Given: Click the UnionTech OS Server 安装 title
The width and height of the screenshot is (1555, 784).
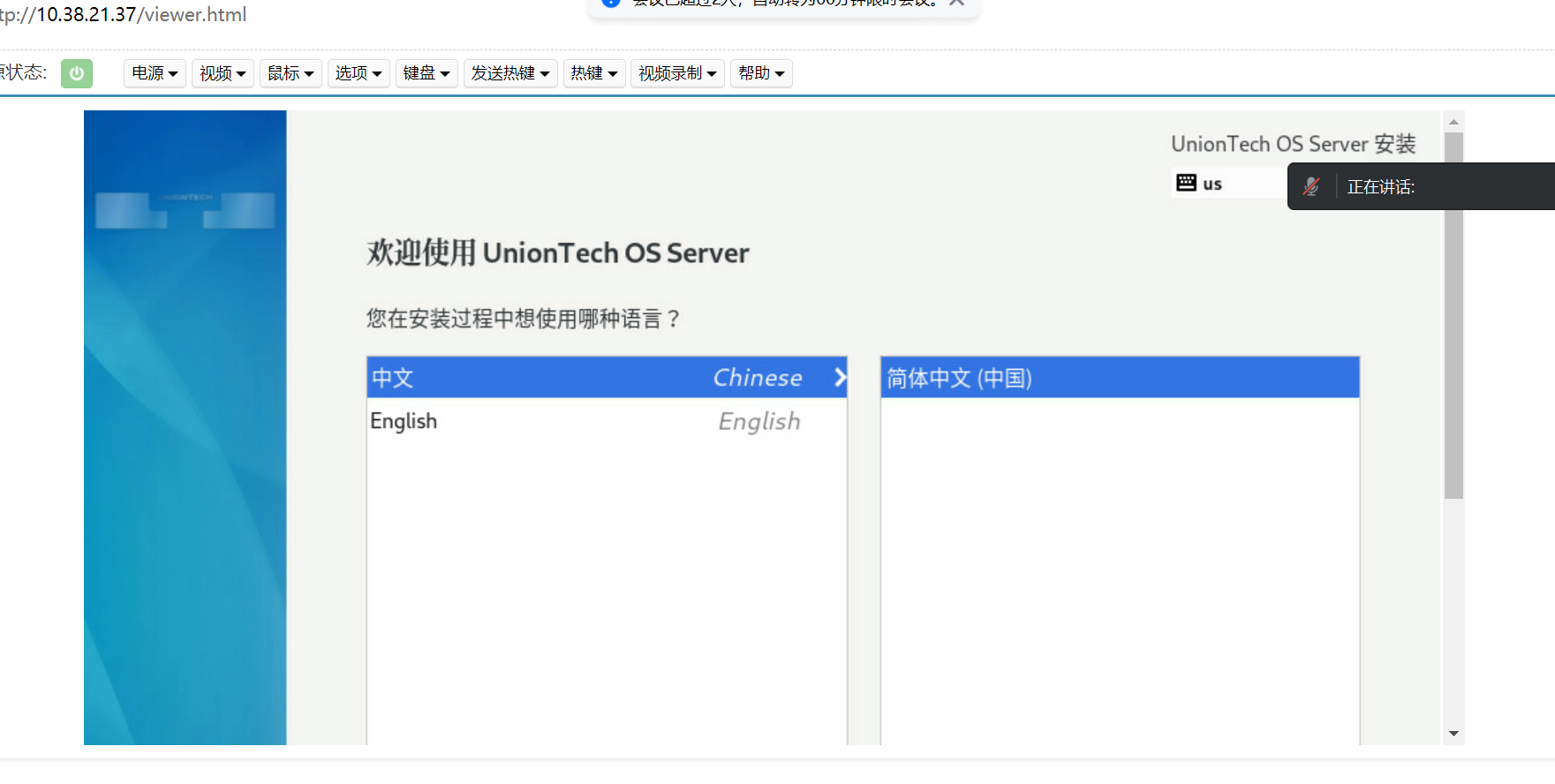Looking at the screenshot, I should pyautogui.click(x=1294, y=144).
